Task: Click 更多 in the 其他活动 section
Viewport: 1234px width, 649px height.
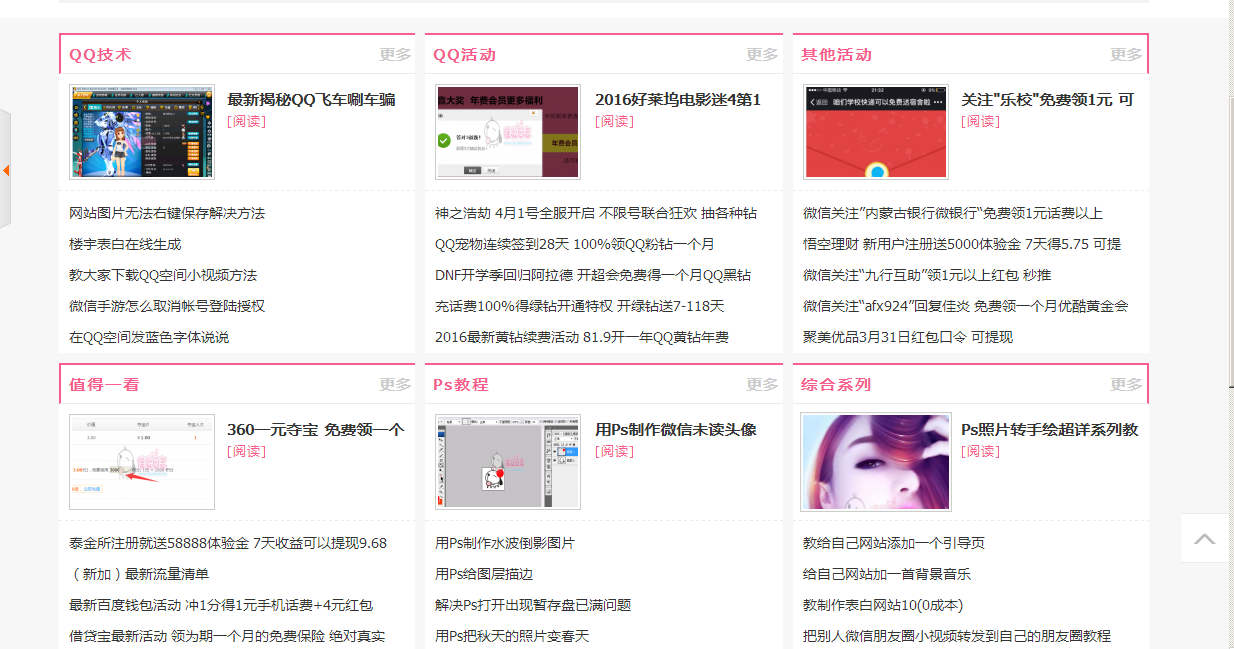Action: [x=1126, y=55]
